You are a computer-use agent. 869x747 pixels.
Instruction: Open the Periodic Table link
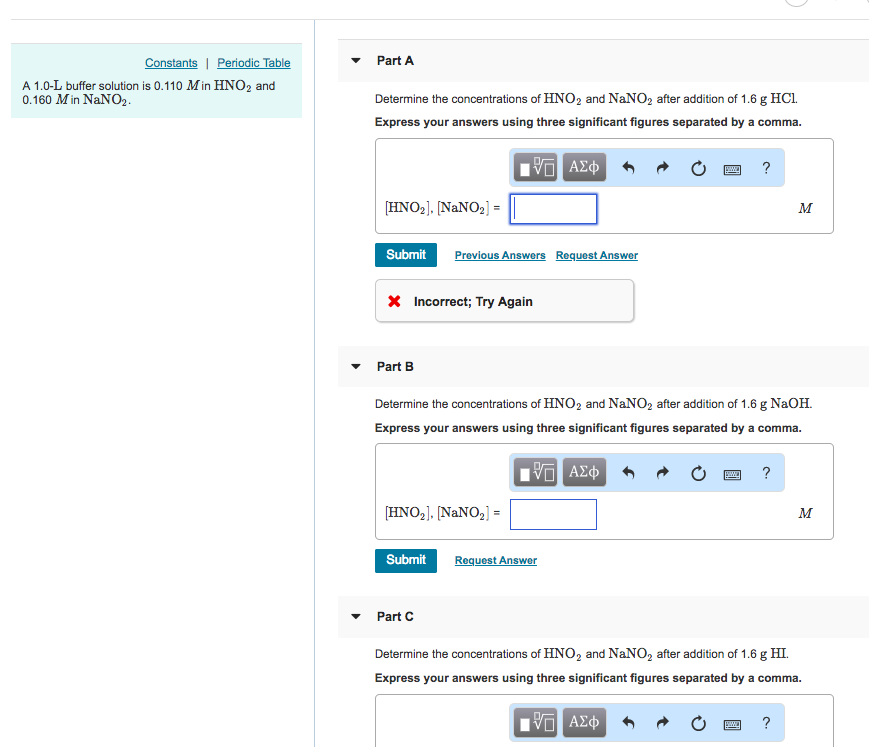point(253,62)
